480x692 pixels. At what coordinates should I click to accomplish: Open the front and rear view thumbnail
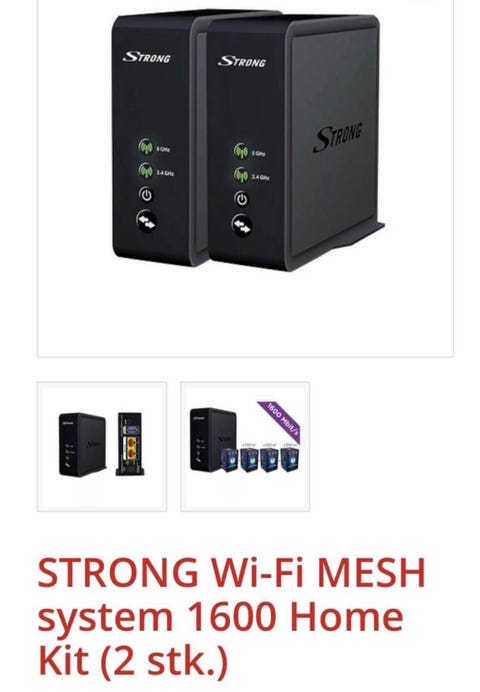click(102, 447)
